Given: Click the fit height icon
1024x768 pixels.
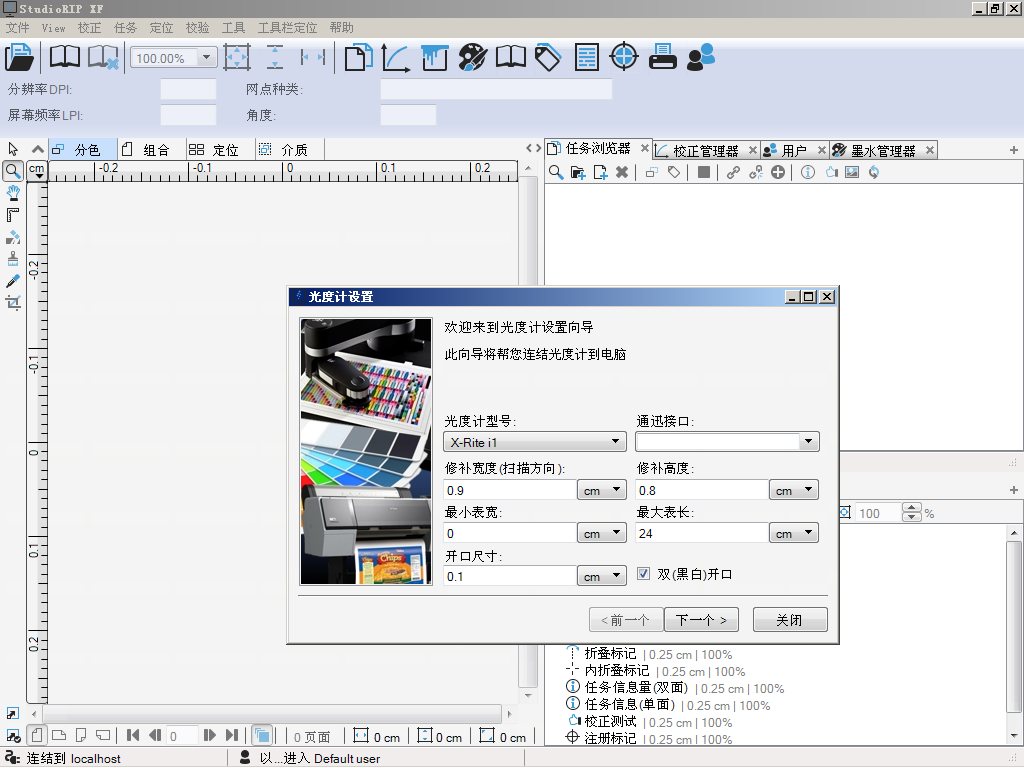Looking at the screenshot, I should pos(275,57).
